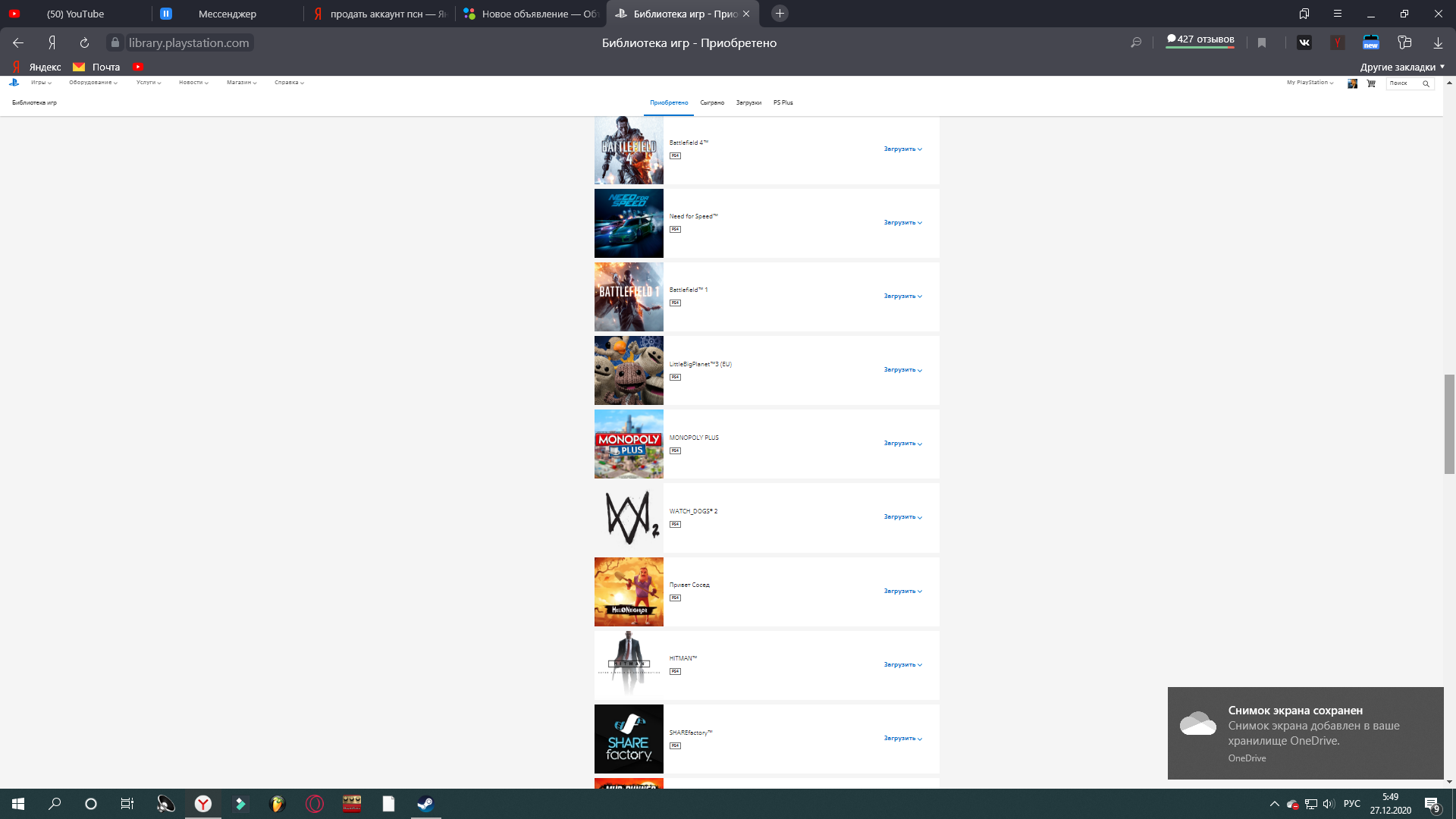Expand the Магазин menu
1456x819 pixels.
point(242,83)
